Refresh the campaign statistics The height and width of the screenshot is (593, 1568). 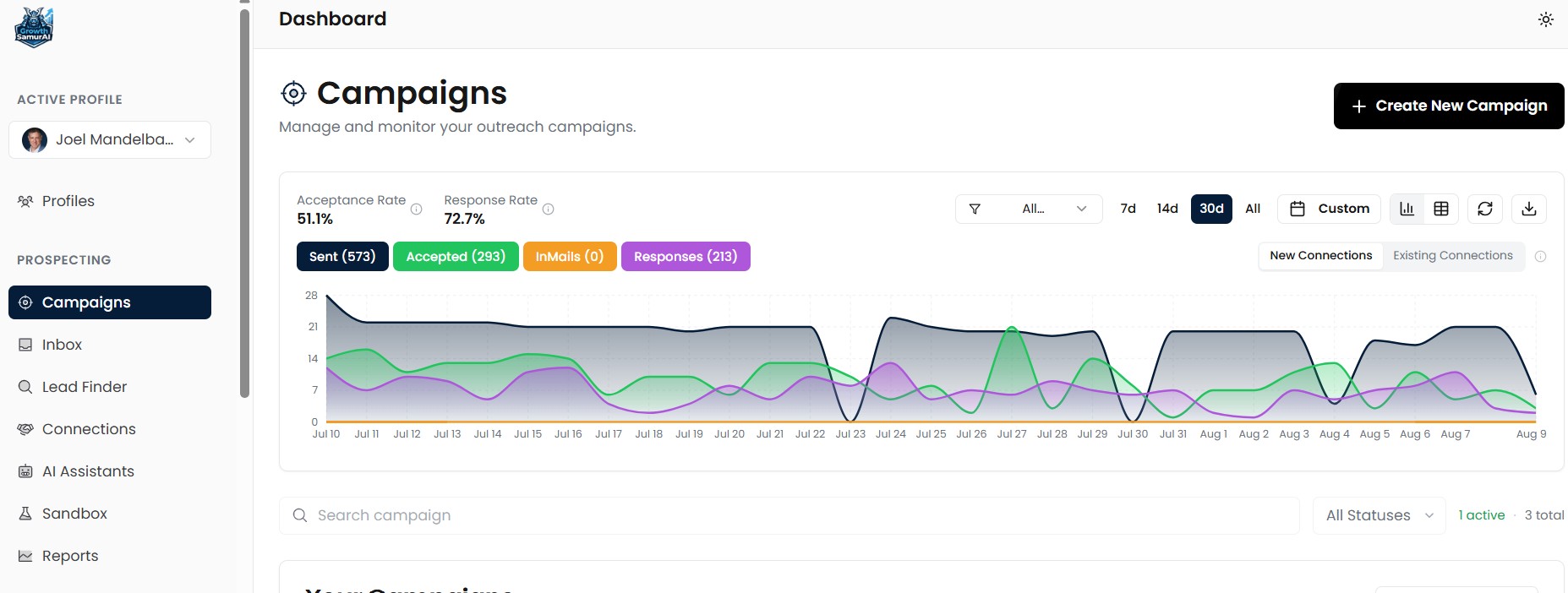tap(1485, 209)
